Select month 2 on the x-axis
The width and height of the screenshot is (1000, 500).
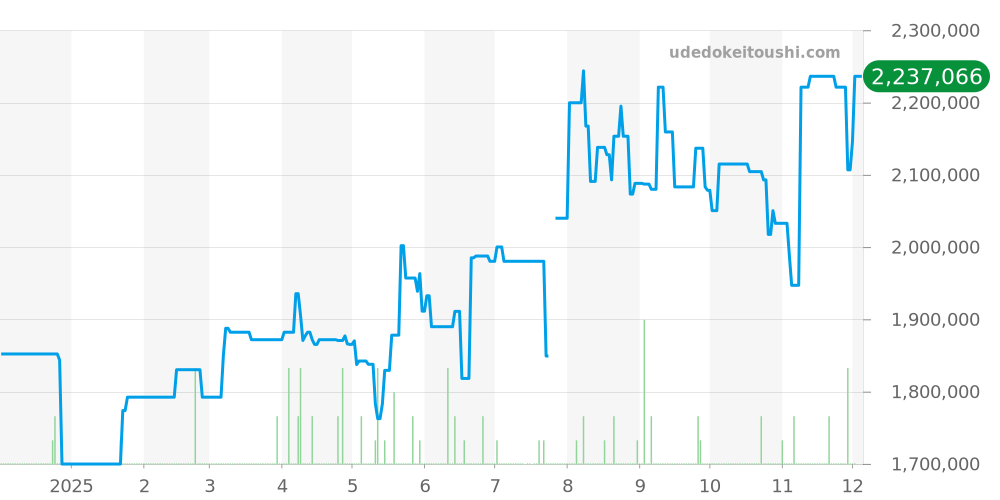(x=144, y=486)
